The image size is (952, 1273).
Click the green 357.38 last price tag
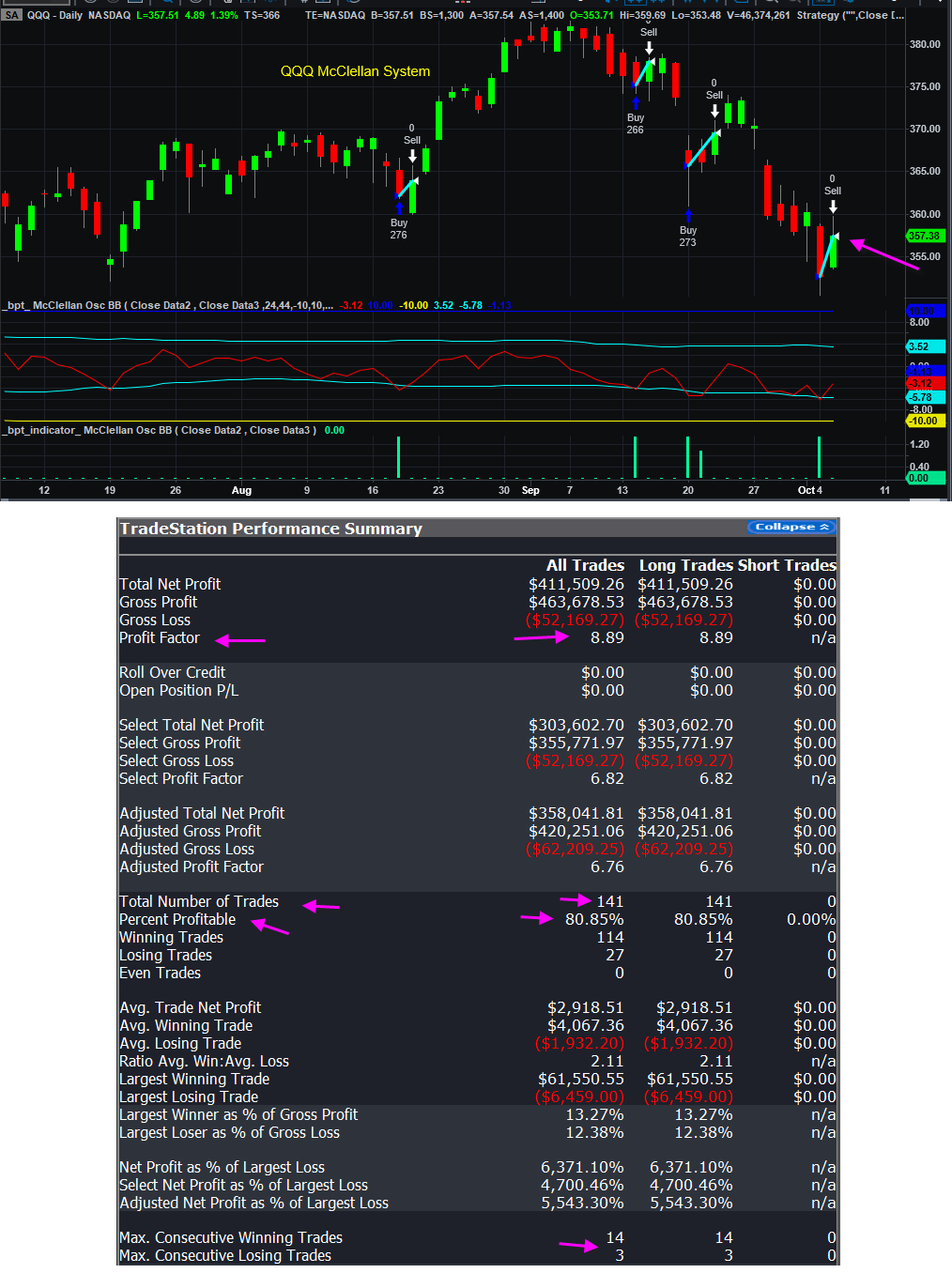925,236
